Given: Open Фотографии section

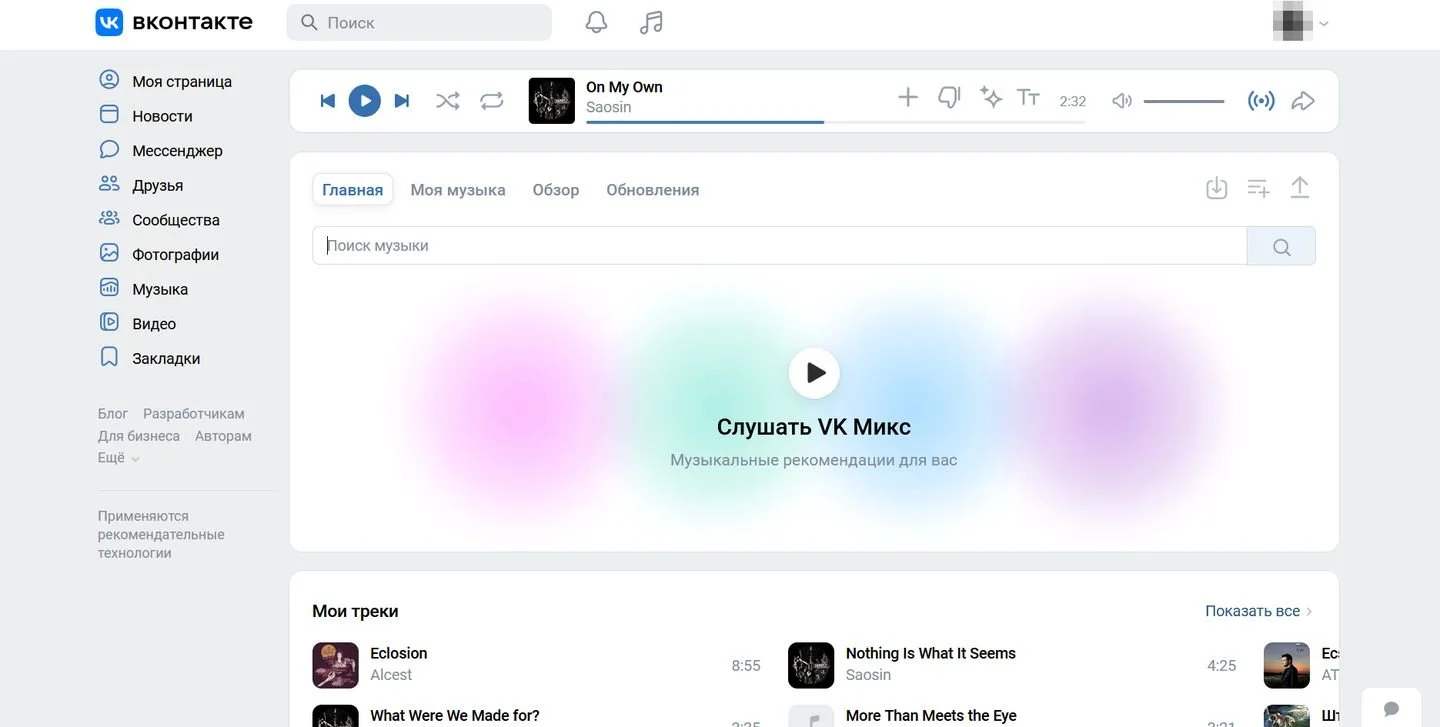Looking at the screenshot, I should point(159,255).
